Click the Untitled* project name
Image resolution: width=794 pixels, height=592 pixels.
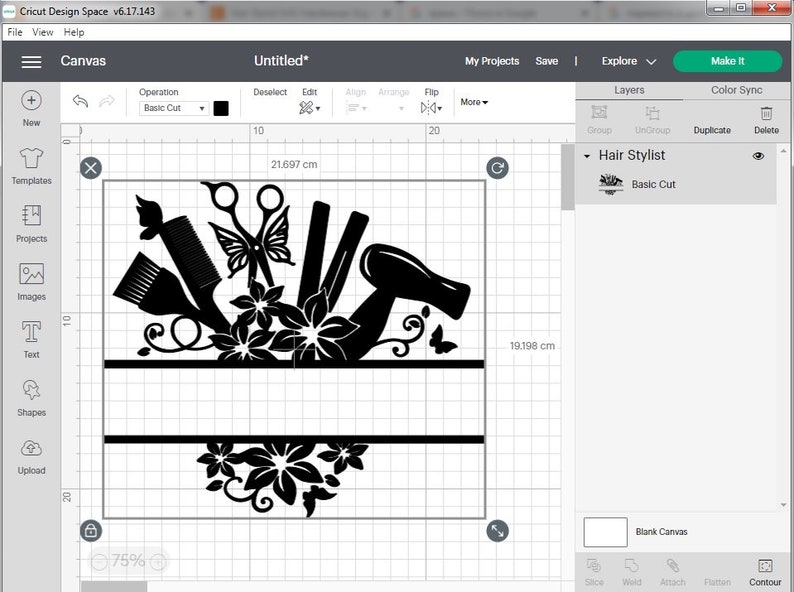pyautogui.click(x=281, y=61)
